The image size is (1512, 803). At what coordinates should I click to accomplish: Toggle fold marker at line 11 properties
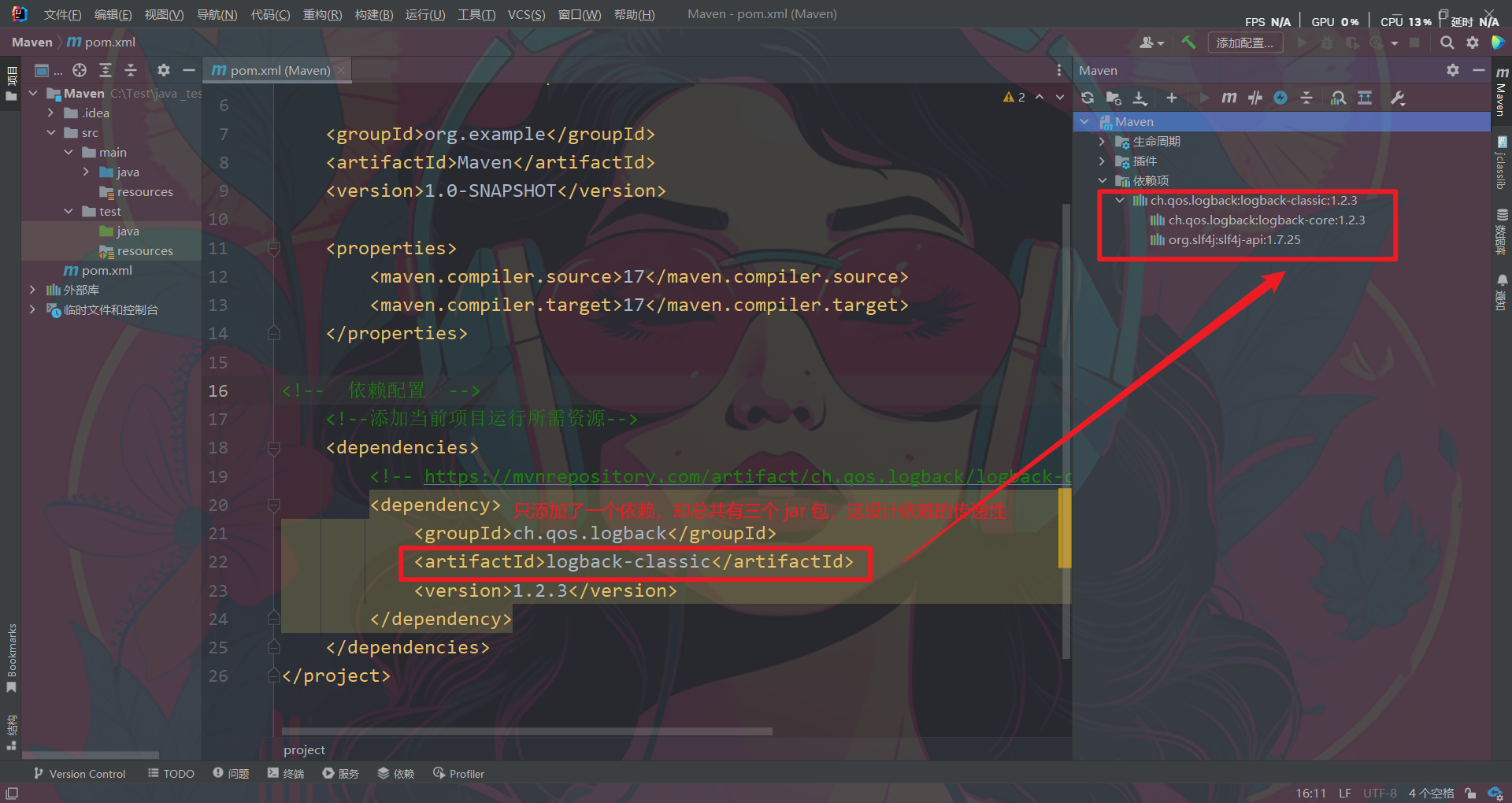pos(274,249)
